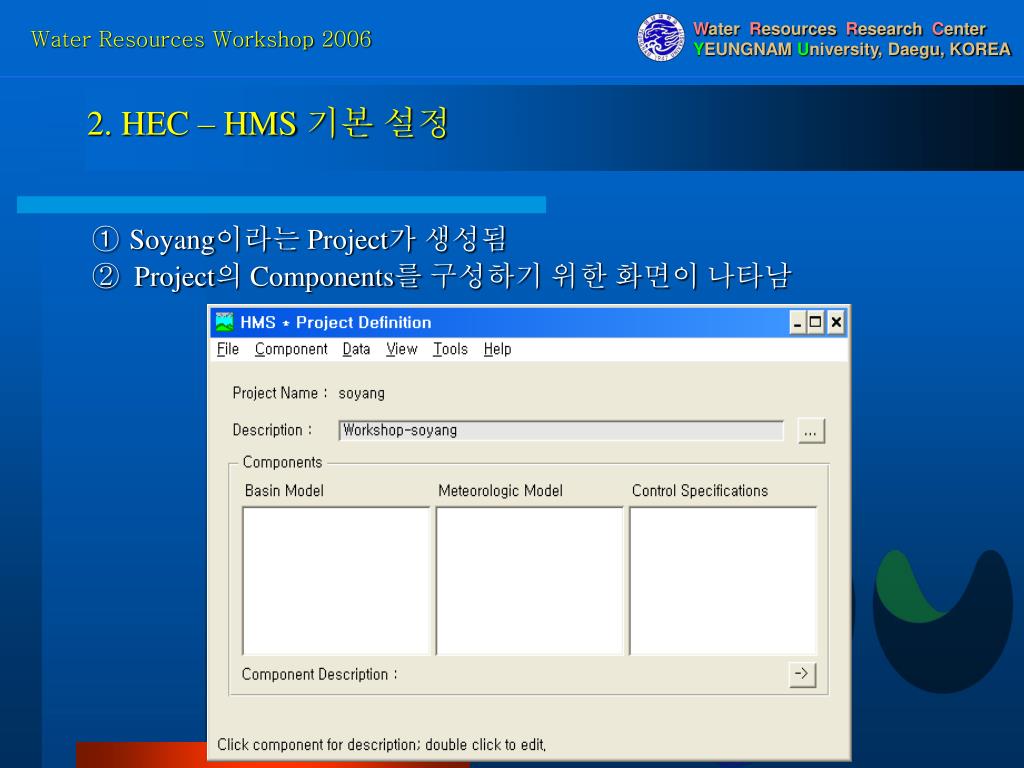The width and height of the screenshot is (1024, 768).
Task: Click the HMS application icon in title bar
Action: tap(225, 322)
